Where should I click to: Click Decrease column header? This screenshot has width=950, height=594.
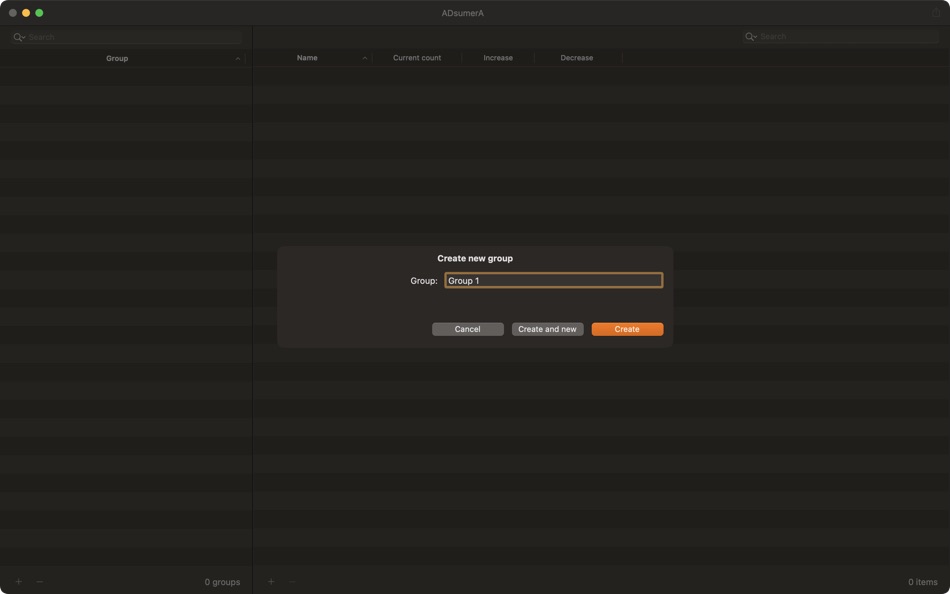click(x=577, y=58)
